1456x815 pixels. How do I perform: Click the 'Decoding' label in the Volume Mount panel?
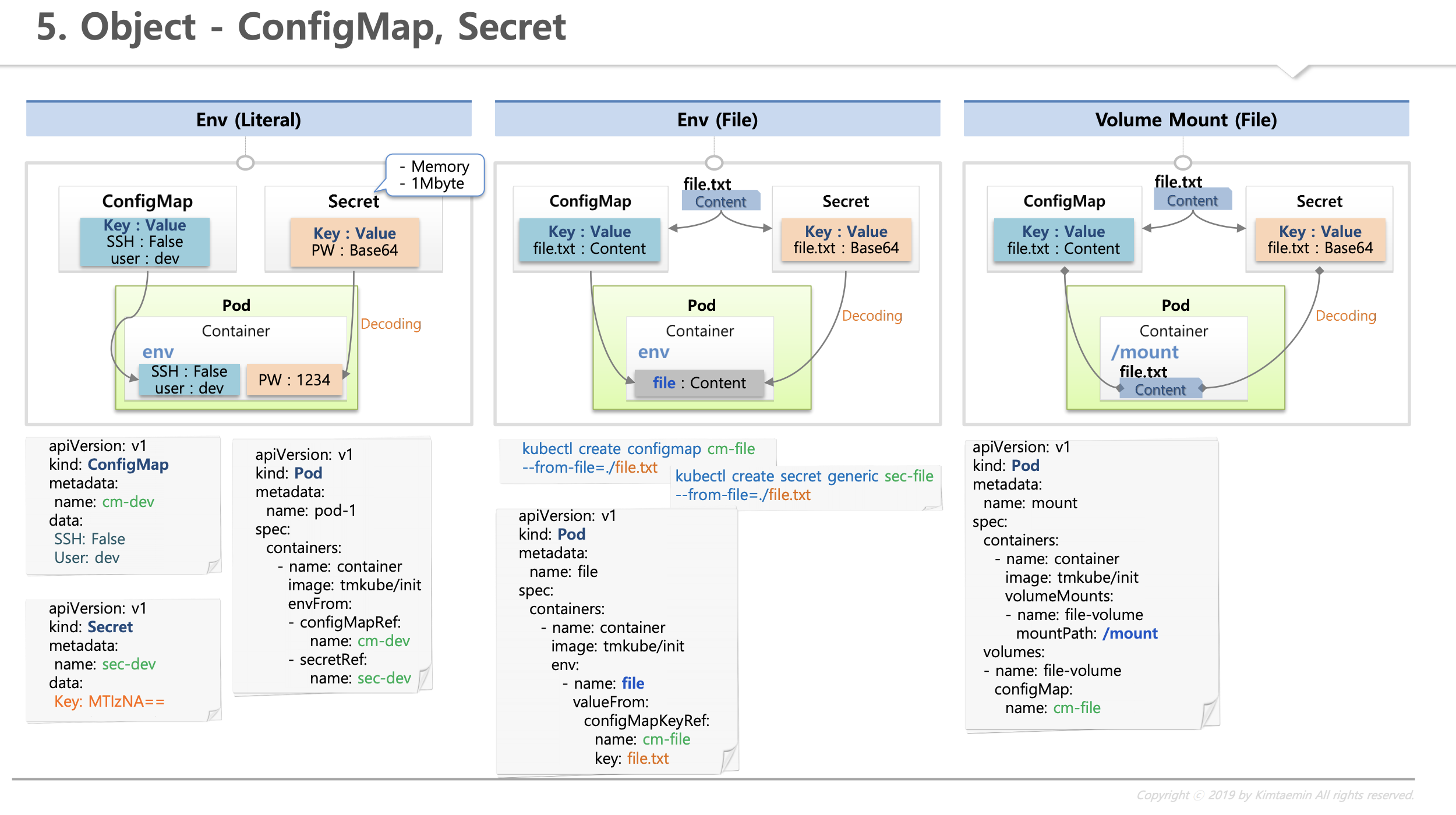pos(1346,316)
